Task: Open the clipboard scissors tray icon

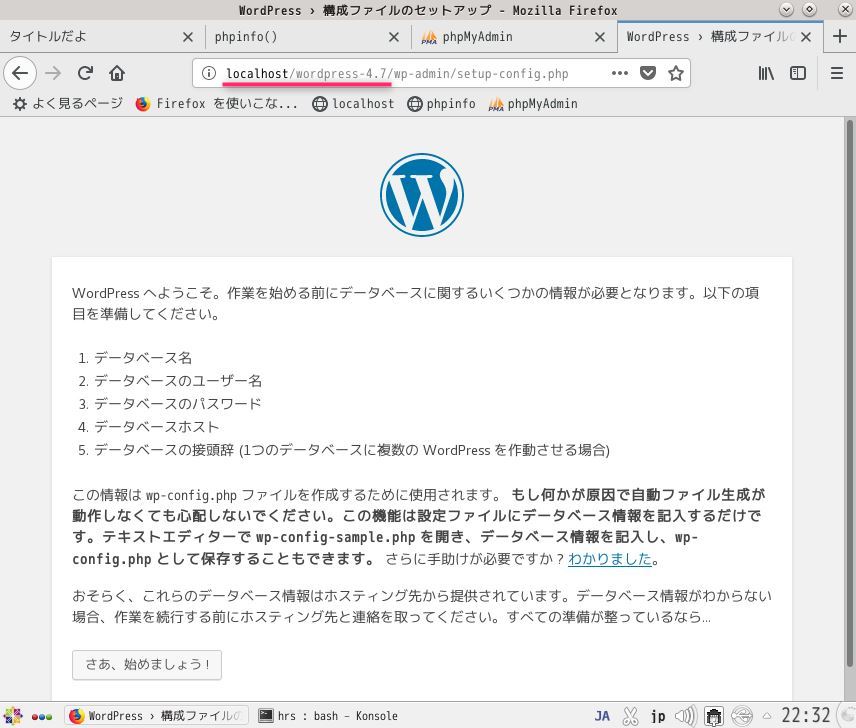Action: click(x=630, y=716)
